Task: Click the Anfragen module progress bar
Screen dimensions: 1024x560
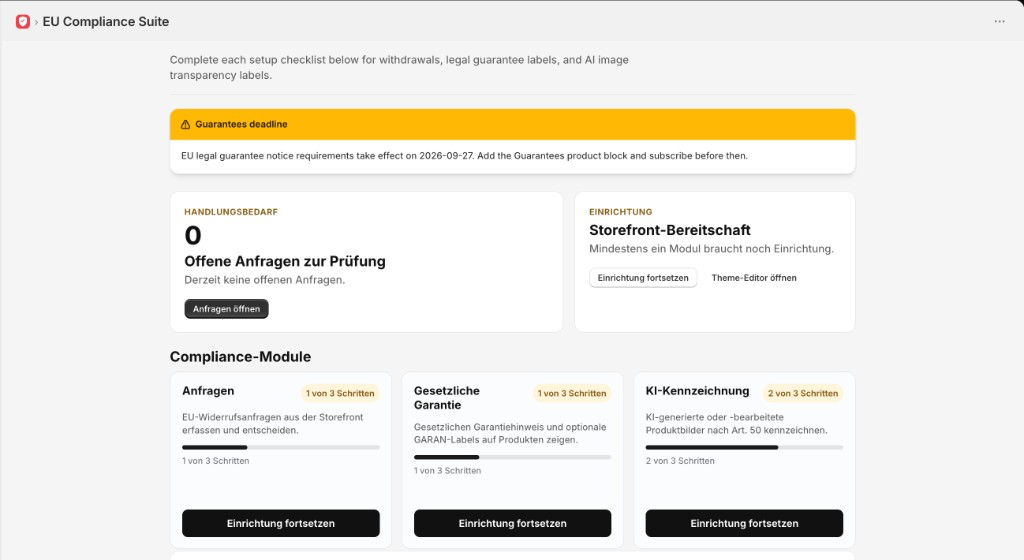Action: (x=281, y=447)
